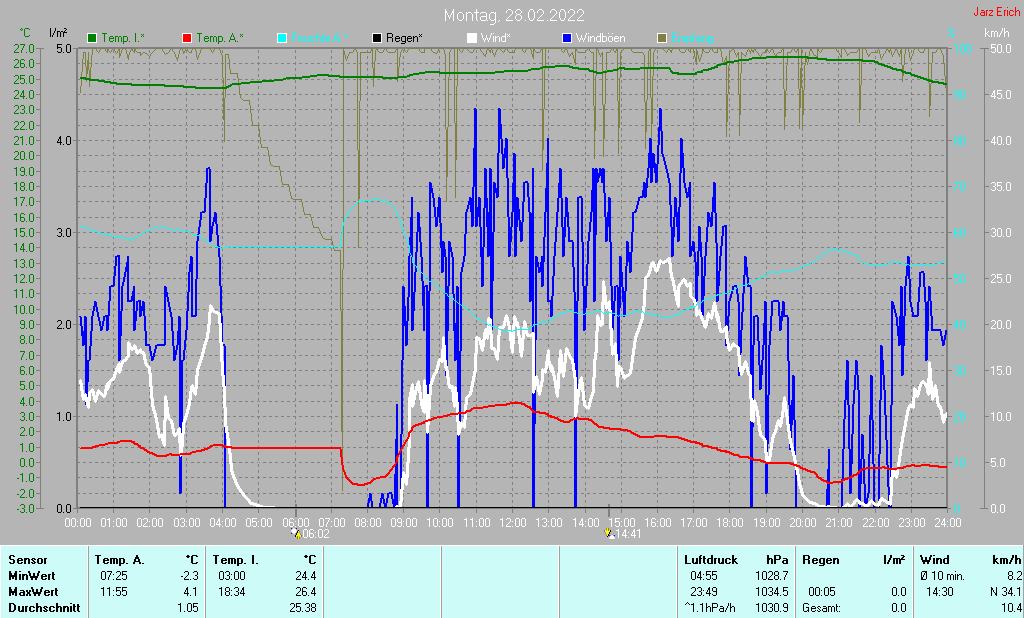Screen dimensions: 1024x618
Task: Click the Temp. A. minimum time '07:25'
Action: [x=114, y=576]
